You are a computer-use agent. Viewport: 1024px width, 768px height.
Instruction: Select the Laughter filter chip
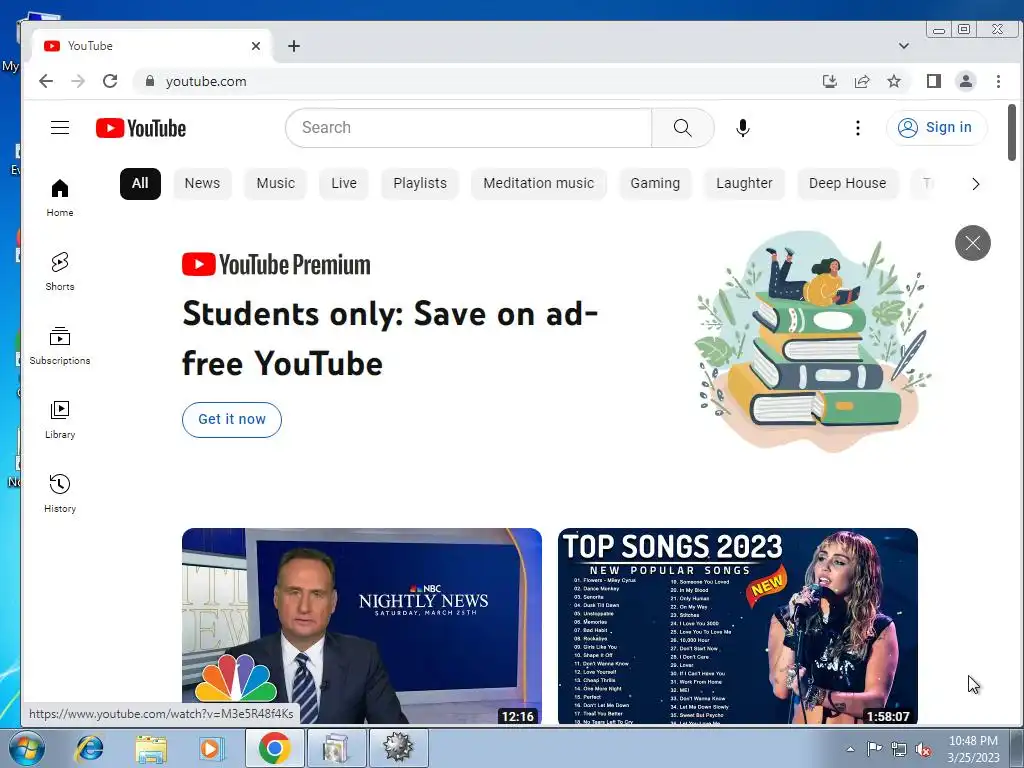(x=744, y=184)
